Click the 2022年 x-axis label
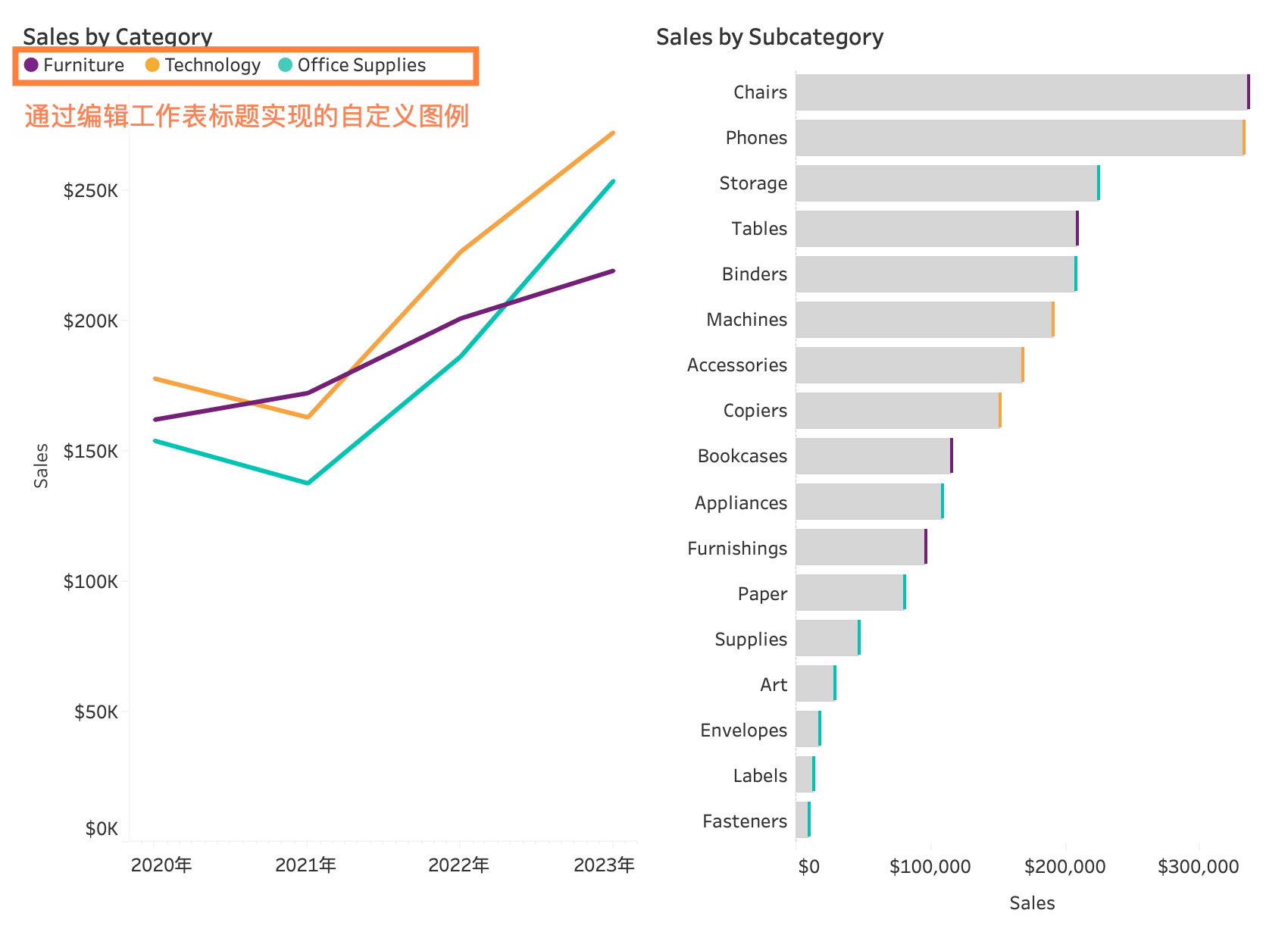 click(459, 865)
